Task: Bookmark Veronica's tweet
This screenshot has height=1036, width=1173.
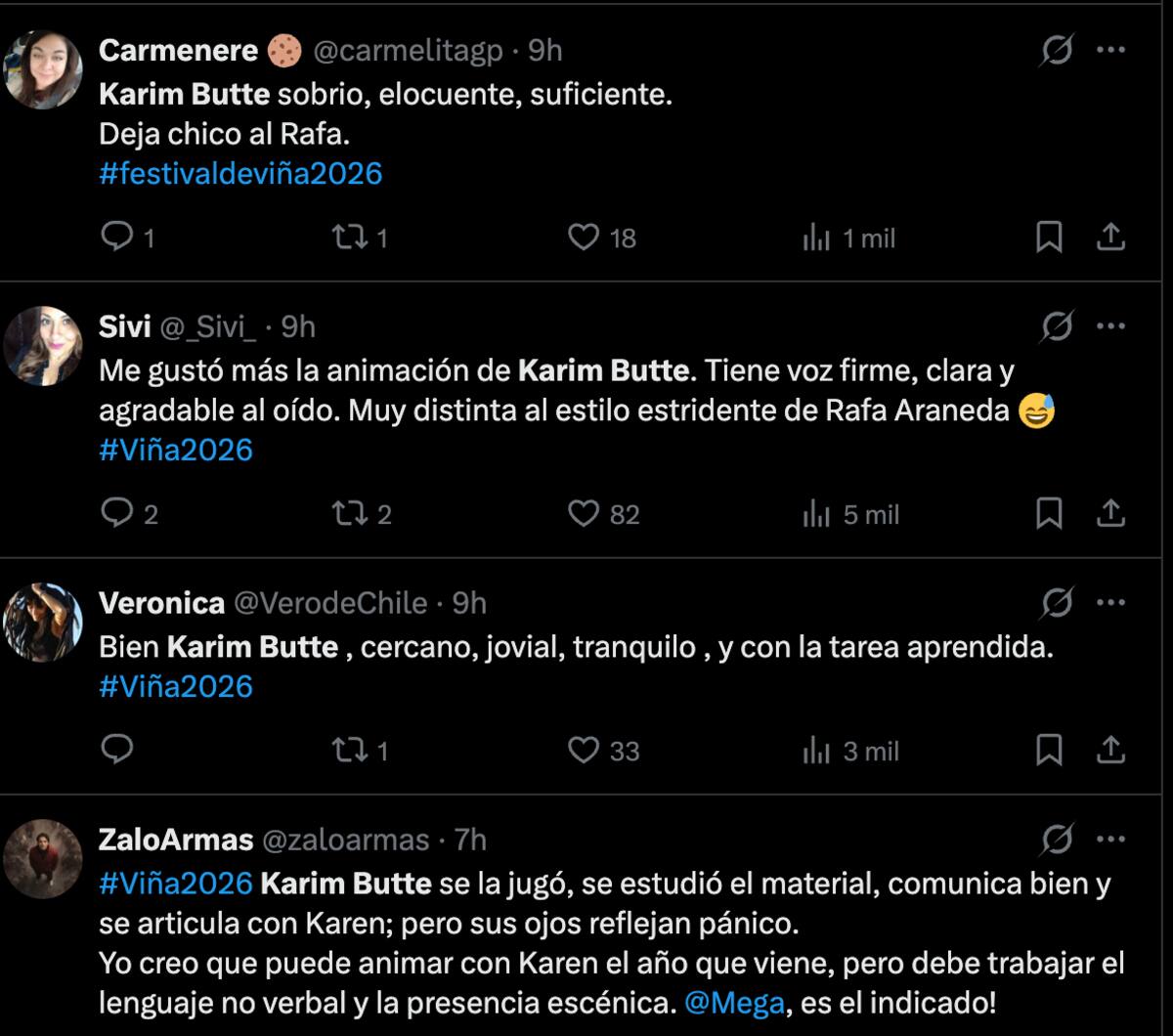Action: [x=1051, y=751]
